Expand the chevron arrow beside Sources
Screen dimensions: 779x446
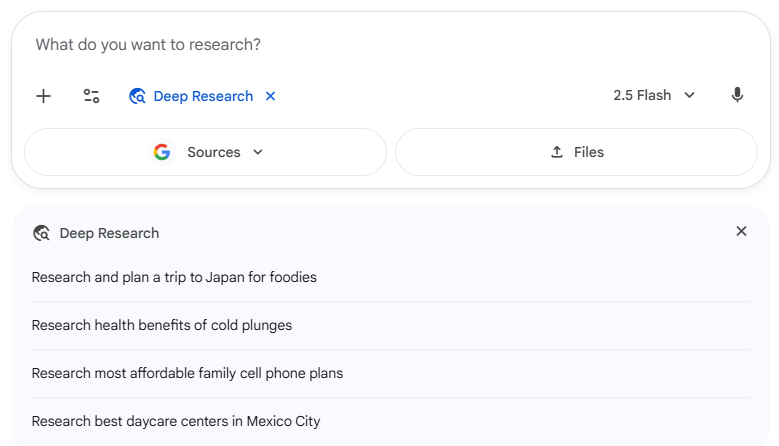pos(258,152)
